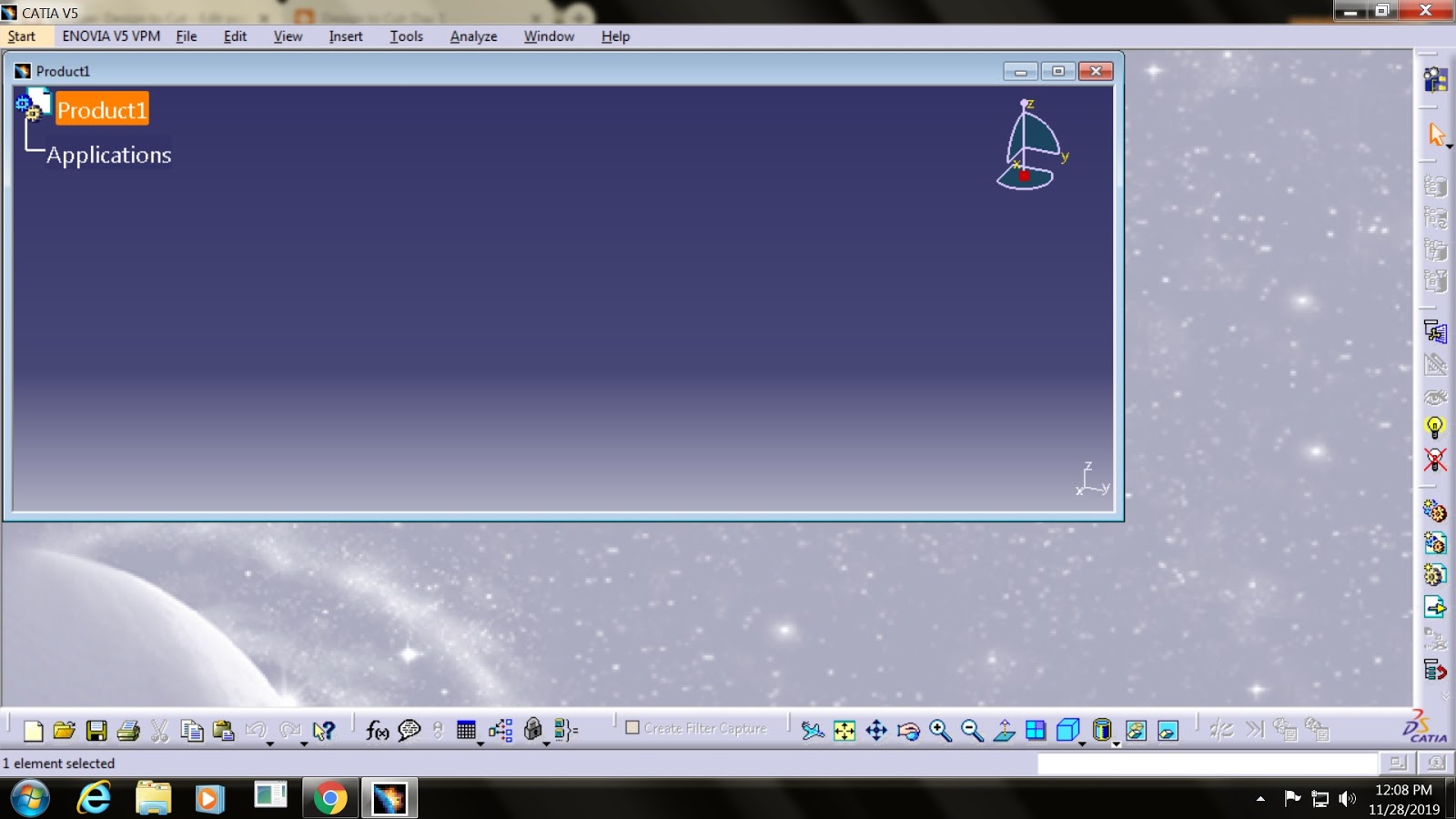The image size is (1456, 819).
Task: Toggle Create Filter Capture checkbox
Action: point(632,728)
